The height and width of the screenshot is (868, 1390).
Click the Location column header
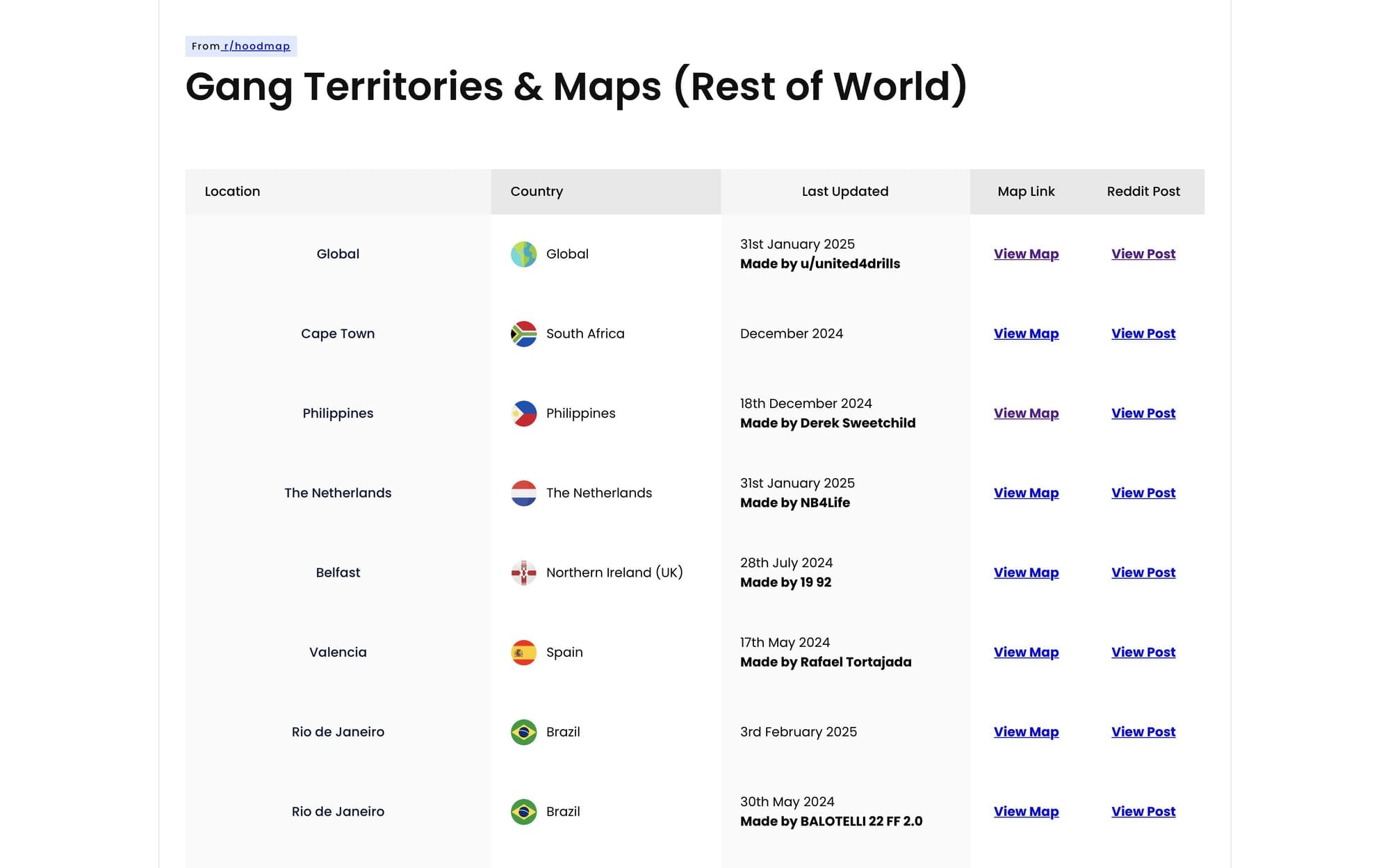click(x=338, y=192)
